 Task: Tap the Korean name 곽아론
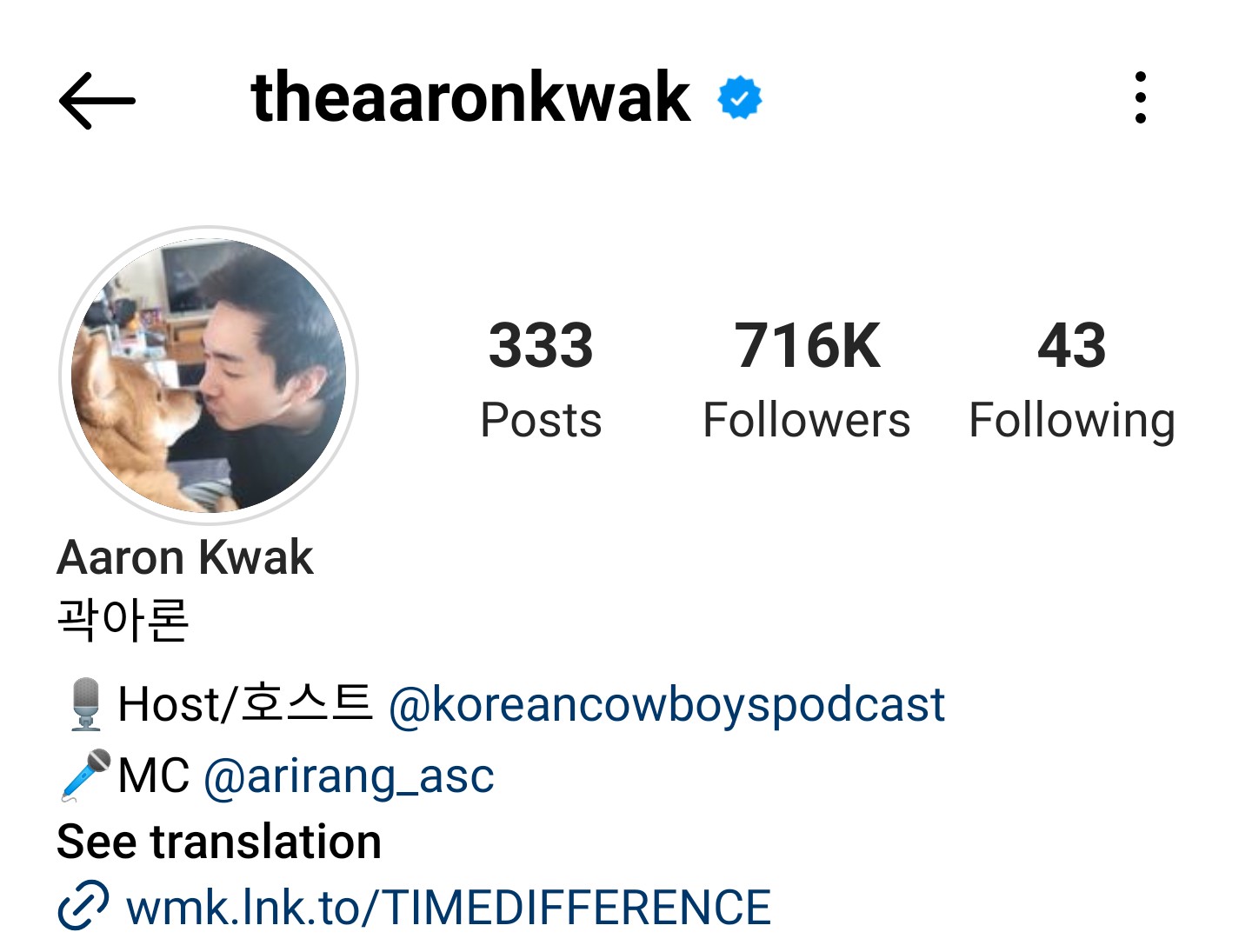coord(123,620)
